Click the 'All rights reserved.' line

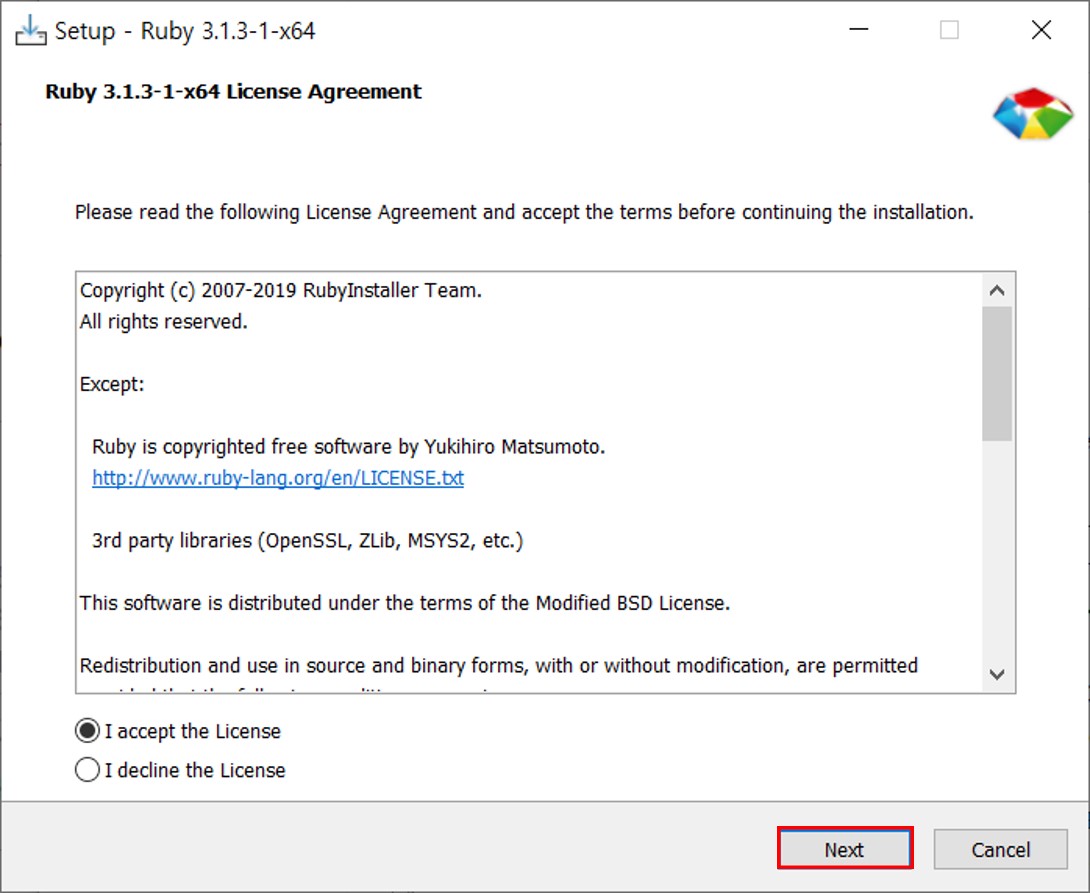coord(164,322)
